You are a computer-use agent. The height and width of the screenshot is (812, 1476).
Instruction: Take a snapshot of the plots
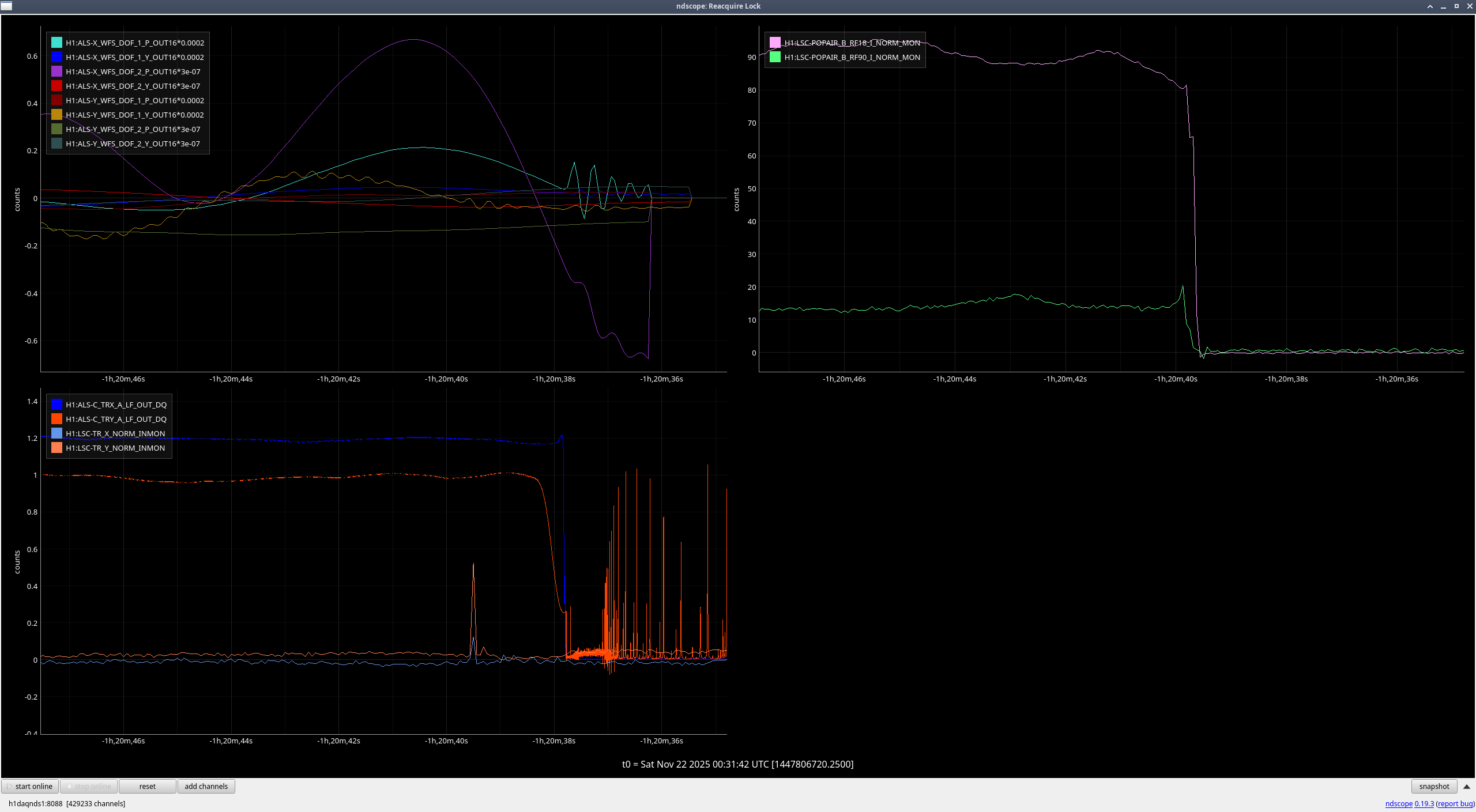coord(1433,786)
